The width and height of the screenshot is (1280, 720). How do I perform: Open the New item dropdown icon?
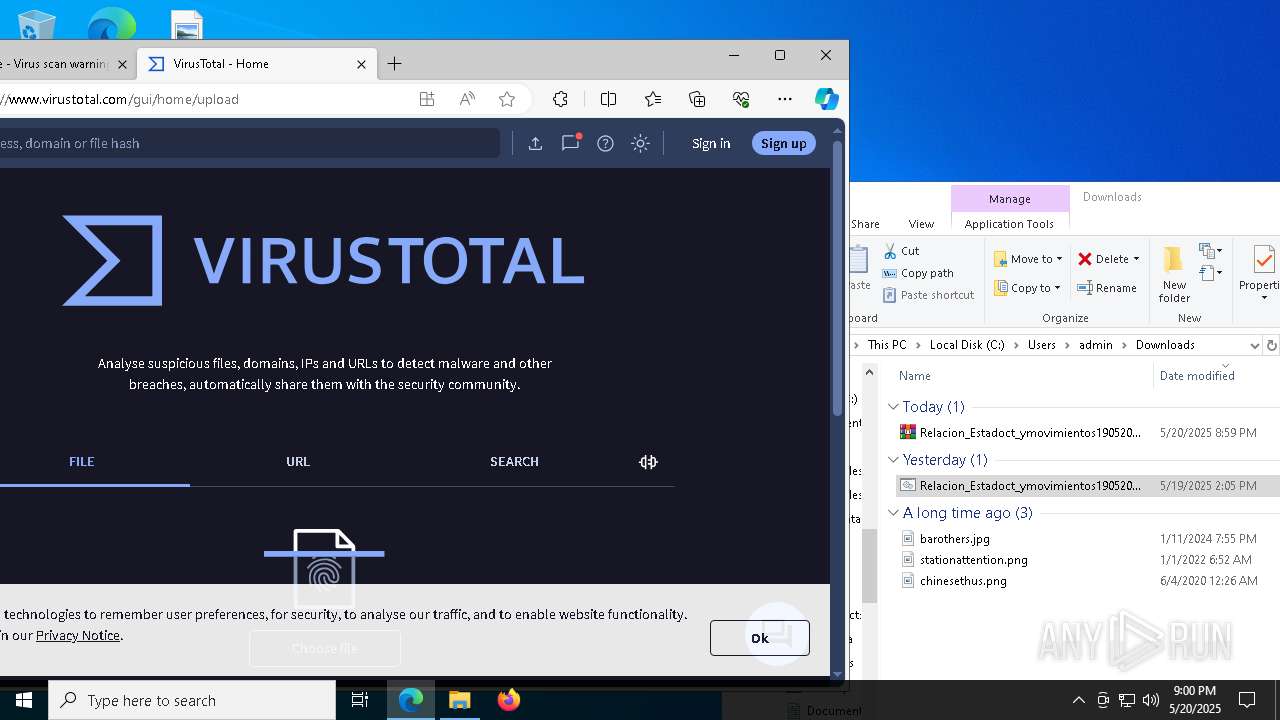pos(1210,251)
